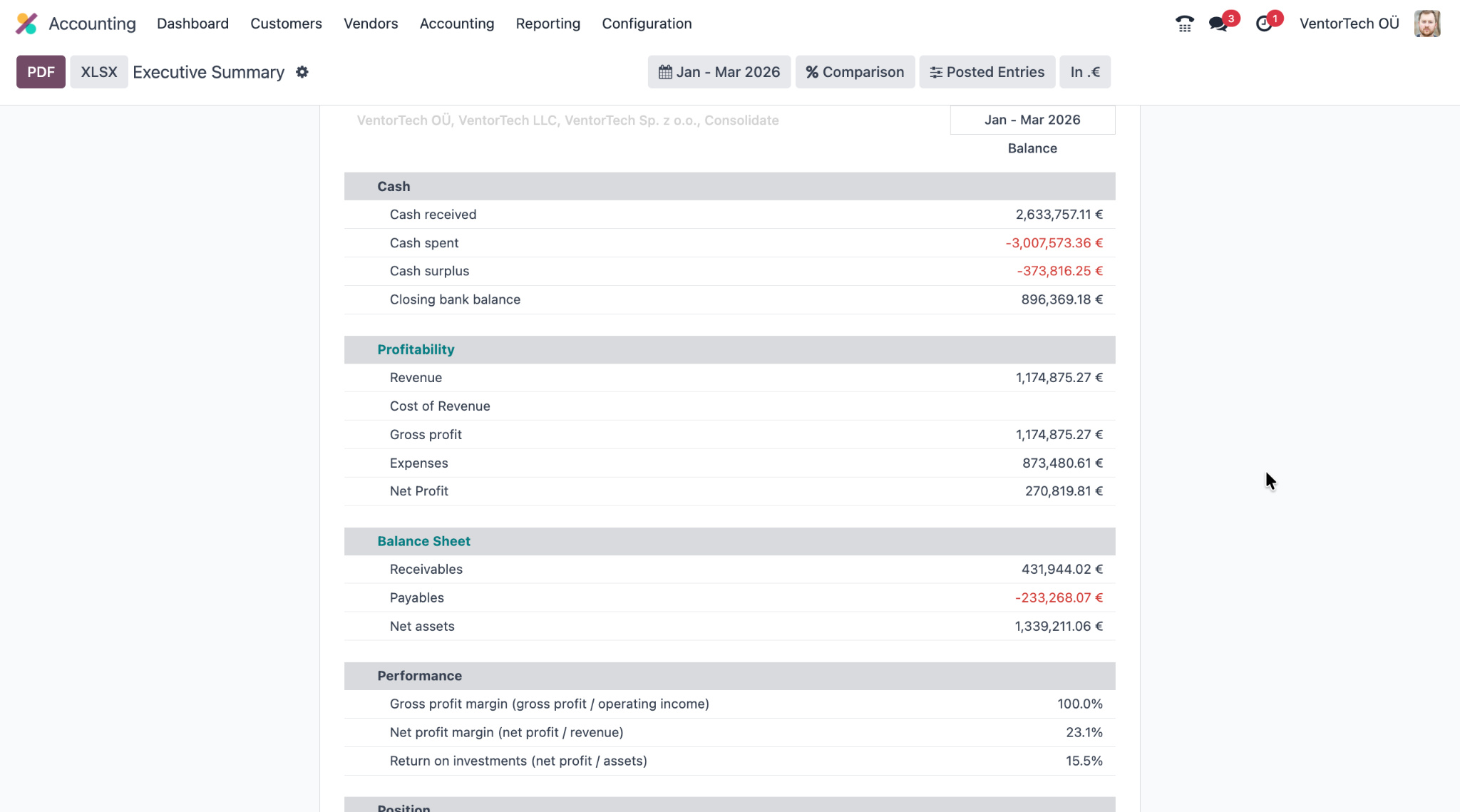Click Payables value -233,268.07 €
The width and height of the screenshot is (1460, 812).
click(x=1059, y=598)
